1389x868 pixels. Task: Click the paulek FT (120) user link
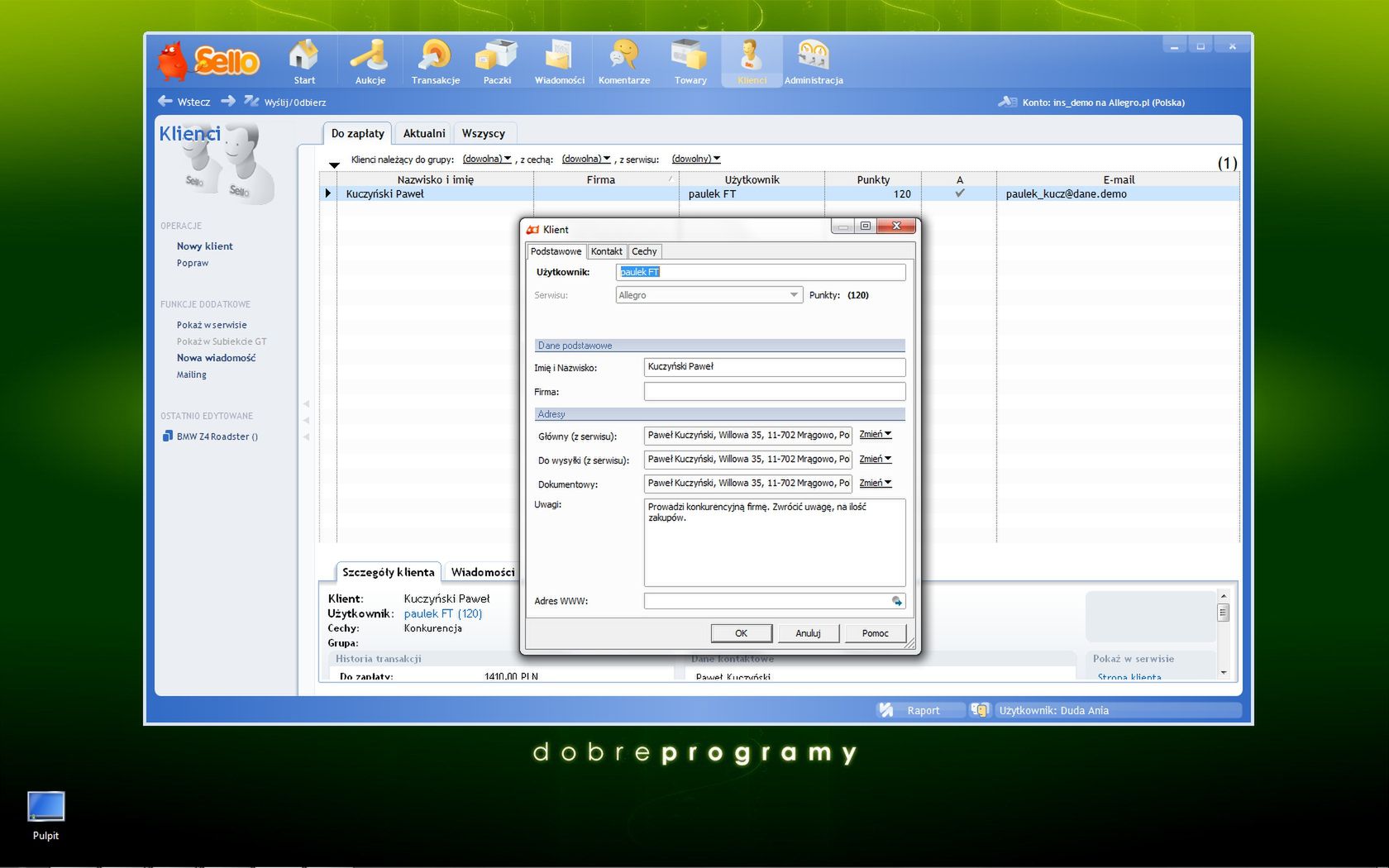442,613
